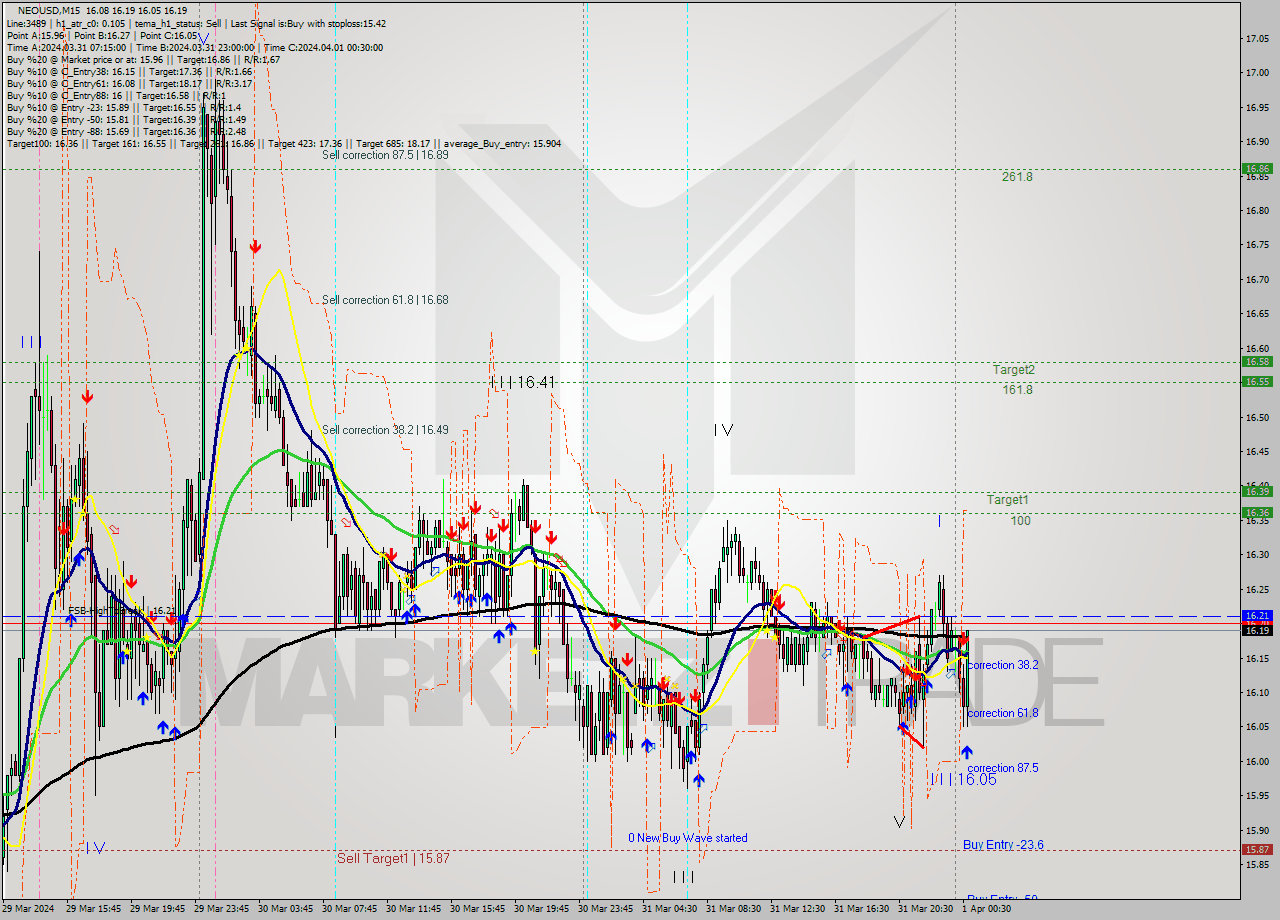
Task: Click the '29 Mar 2024' time axis label
Action: (x=28, y=909)
